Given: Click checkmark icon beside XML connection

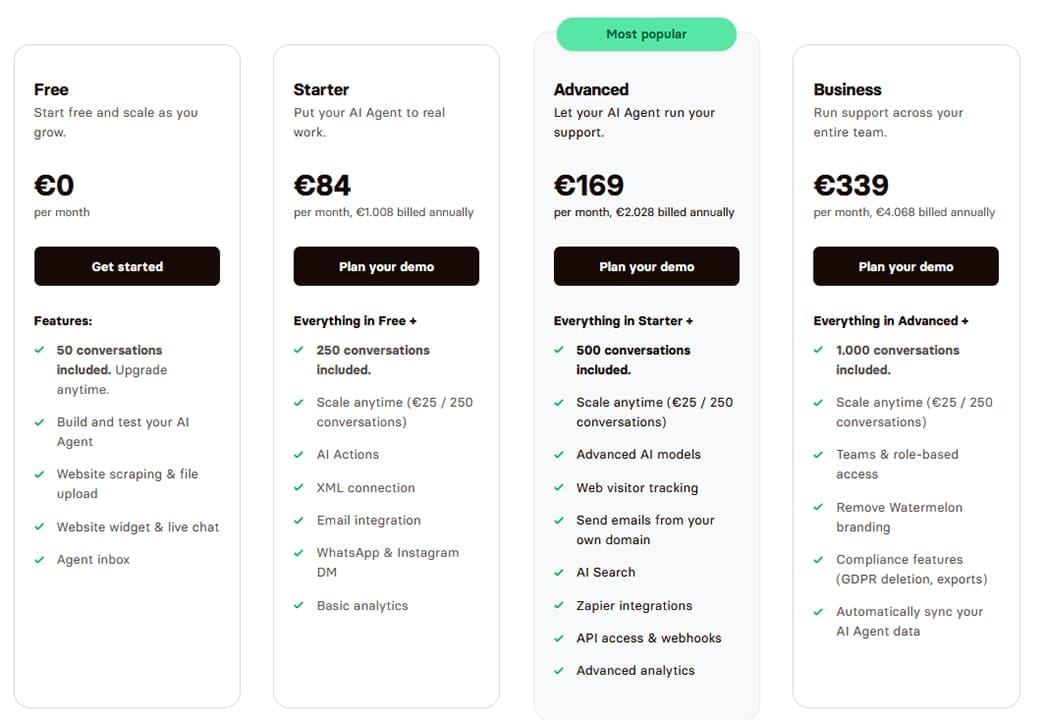Looking at the screenshot, I should (299, 487).
